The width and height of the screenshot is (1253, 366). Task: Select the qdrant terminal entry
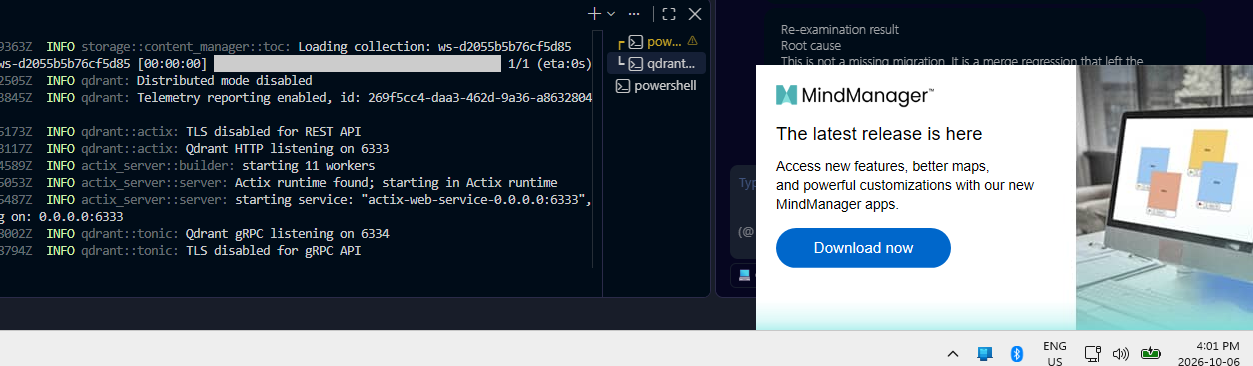(659, 63)
